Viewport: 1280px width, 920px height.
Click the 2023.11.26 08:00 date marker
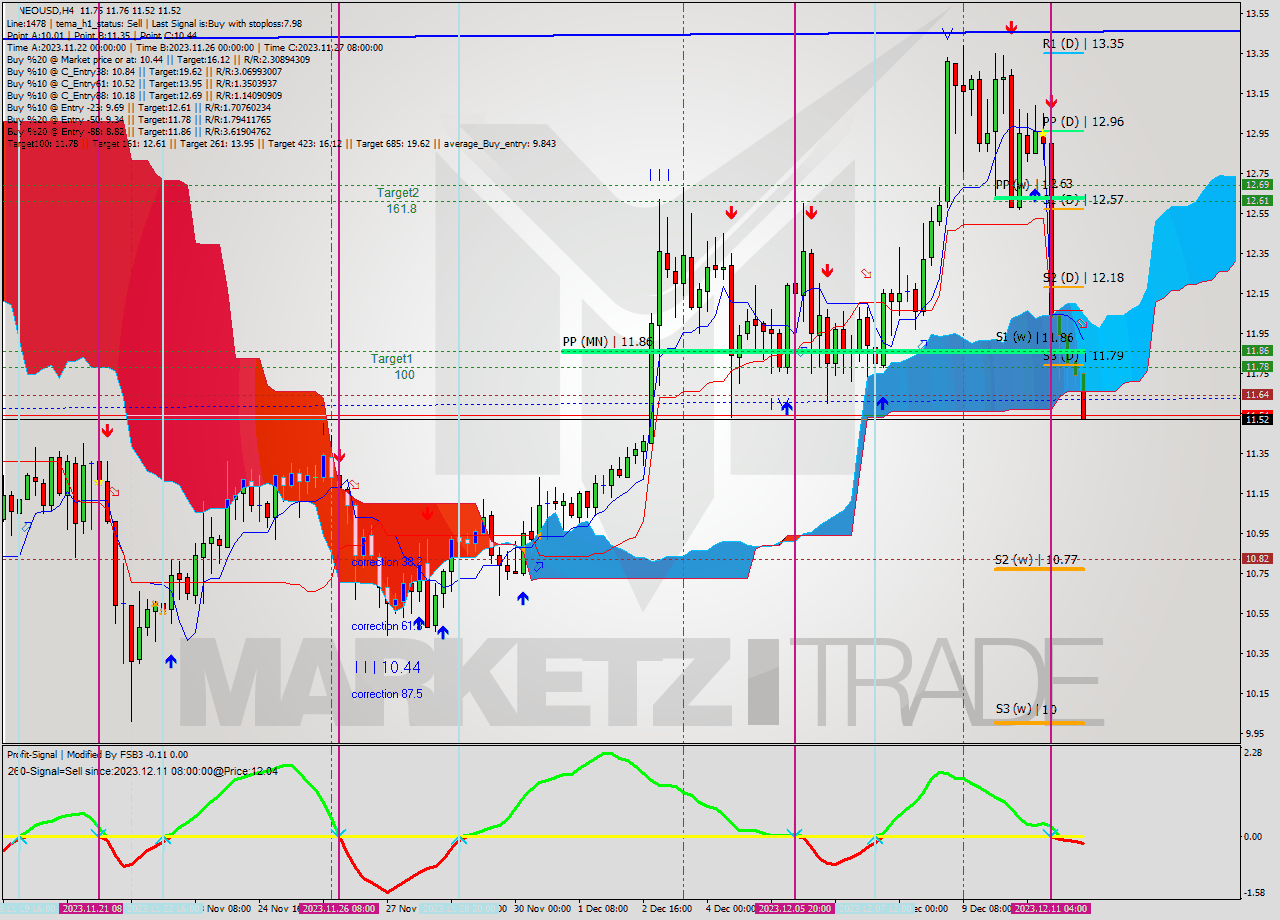[x=338, y=909]
